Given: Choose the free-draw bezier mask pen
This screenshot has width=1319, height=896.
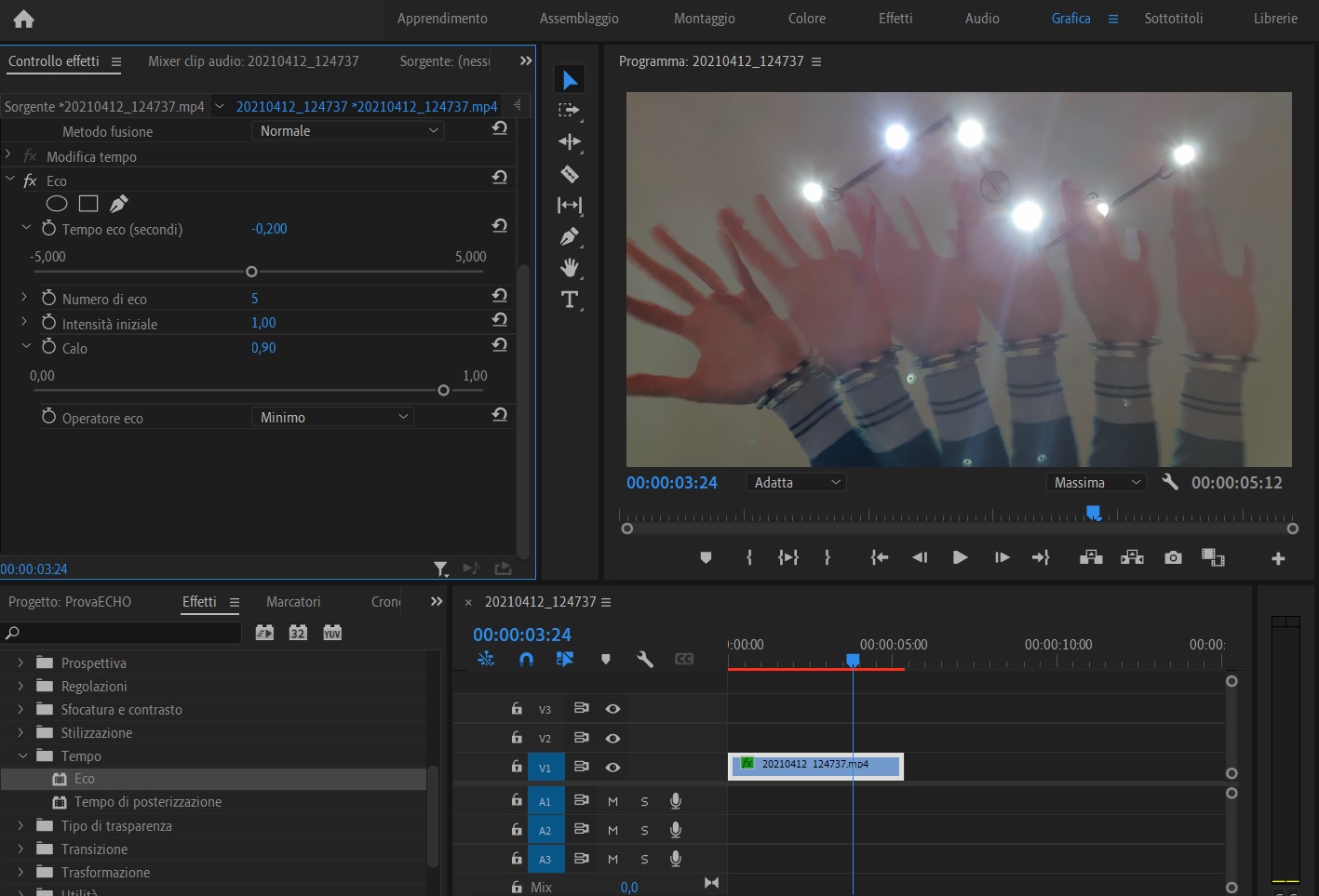Looking at the screenshot, I should (119, 204).
